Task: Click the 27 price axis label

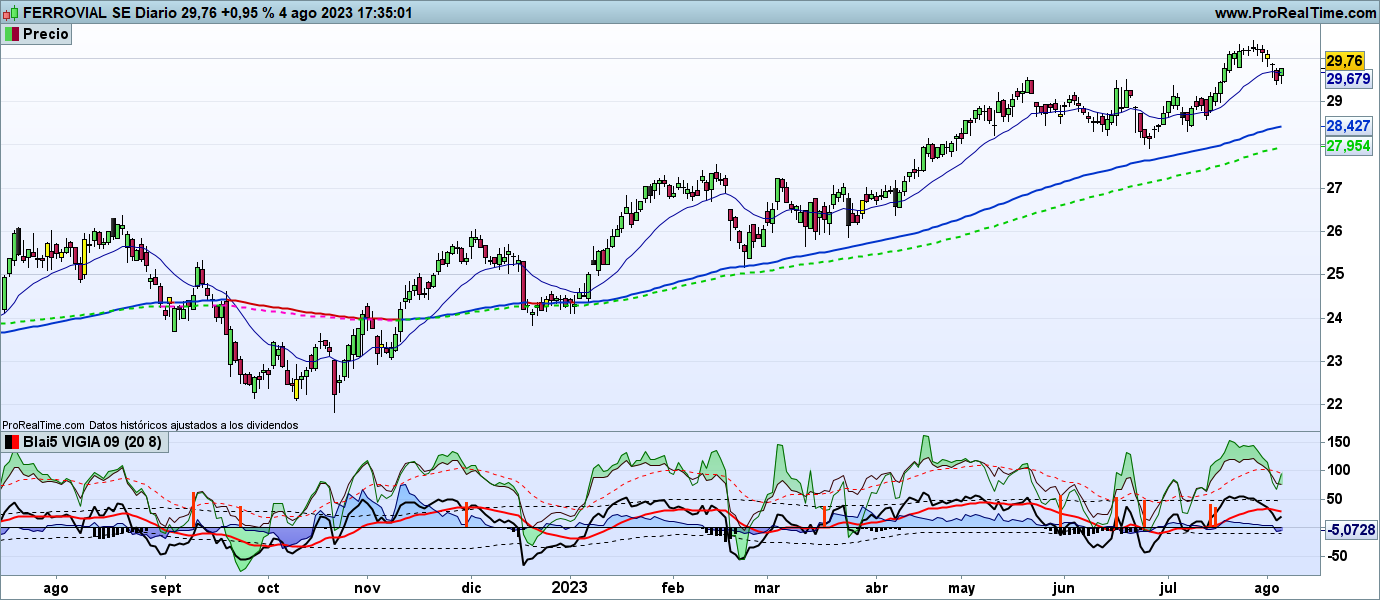Action: point(1334,188)
